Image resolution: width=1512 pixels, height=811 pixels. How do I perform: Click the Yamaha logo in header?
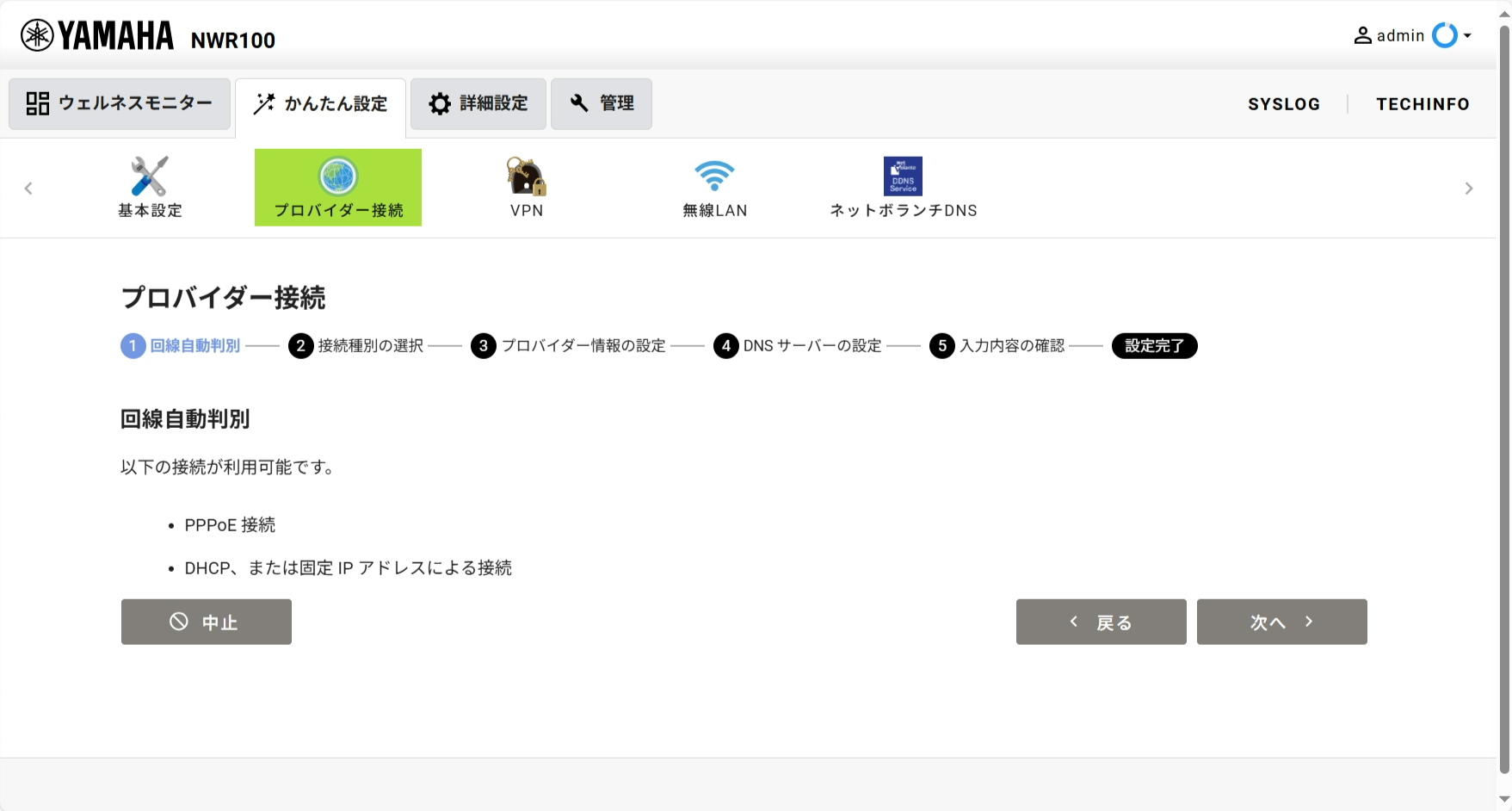[97, 36]
